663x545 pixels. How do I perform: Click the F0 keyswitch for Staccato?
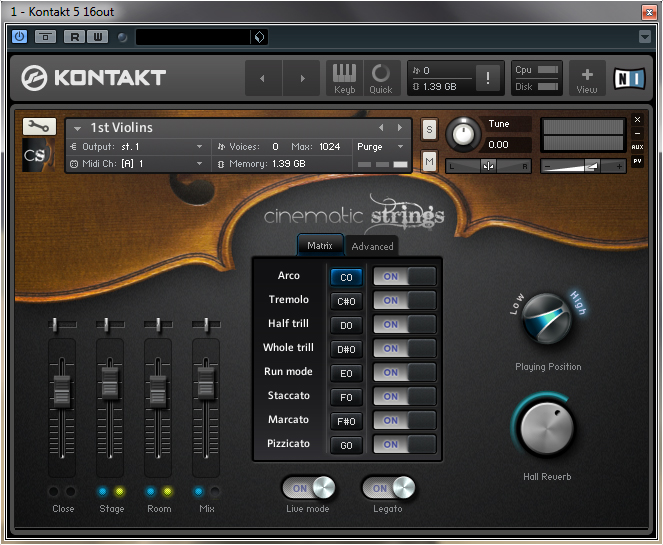(346, 397)
